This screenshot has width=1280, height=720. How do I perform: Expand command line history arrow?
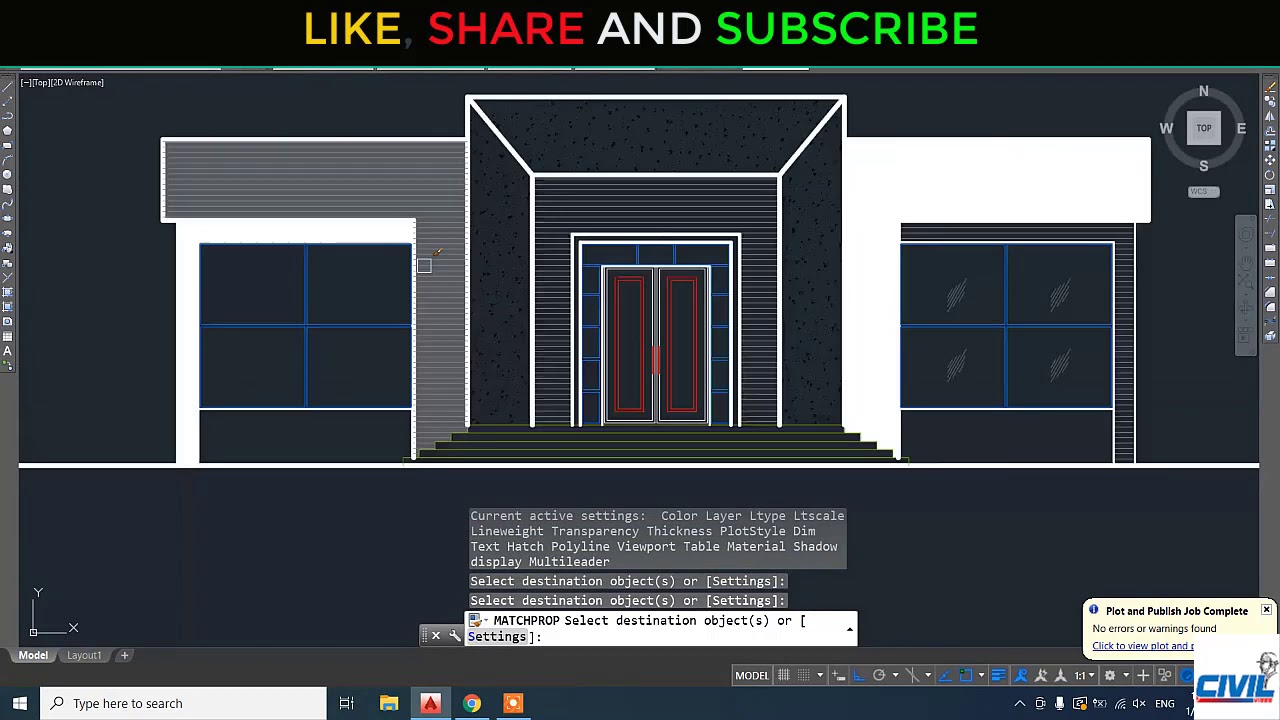(x=850, y=629)
